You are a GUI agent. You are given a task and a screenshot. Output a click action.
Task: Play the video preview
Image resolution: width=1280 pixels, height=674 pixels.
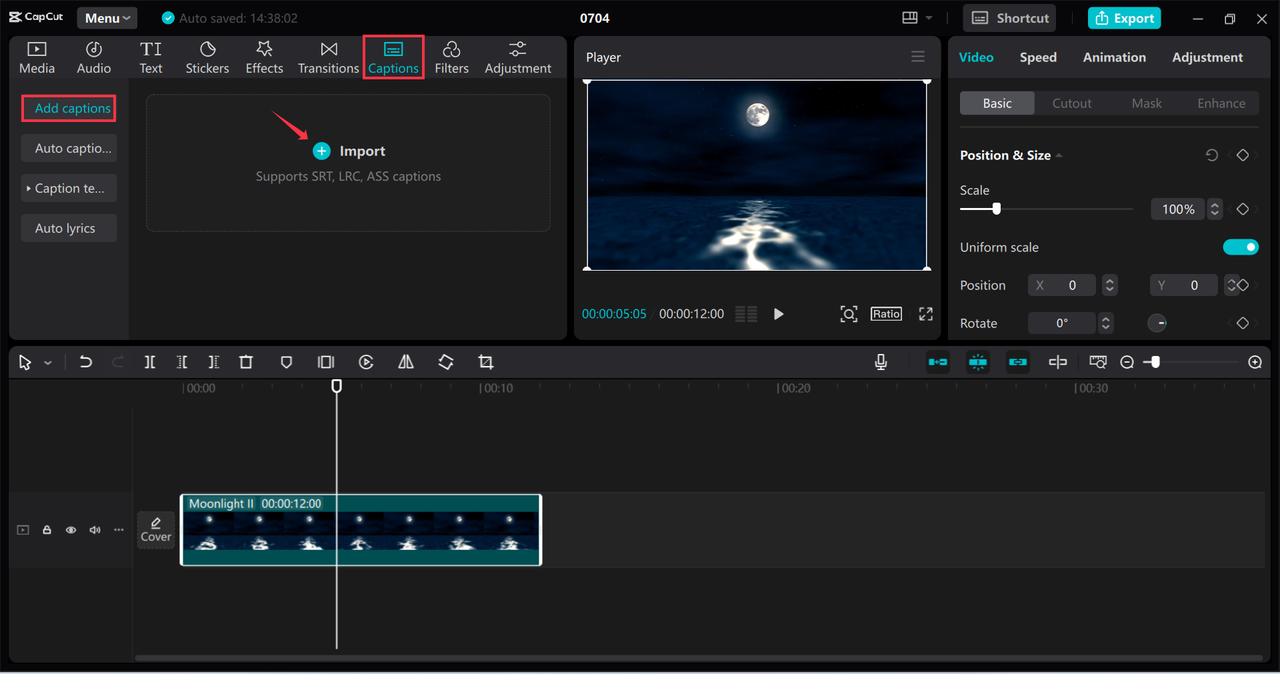779,314
